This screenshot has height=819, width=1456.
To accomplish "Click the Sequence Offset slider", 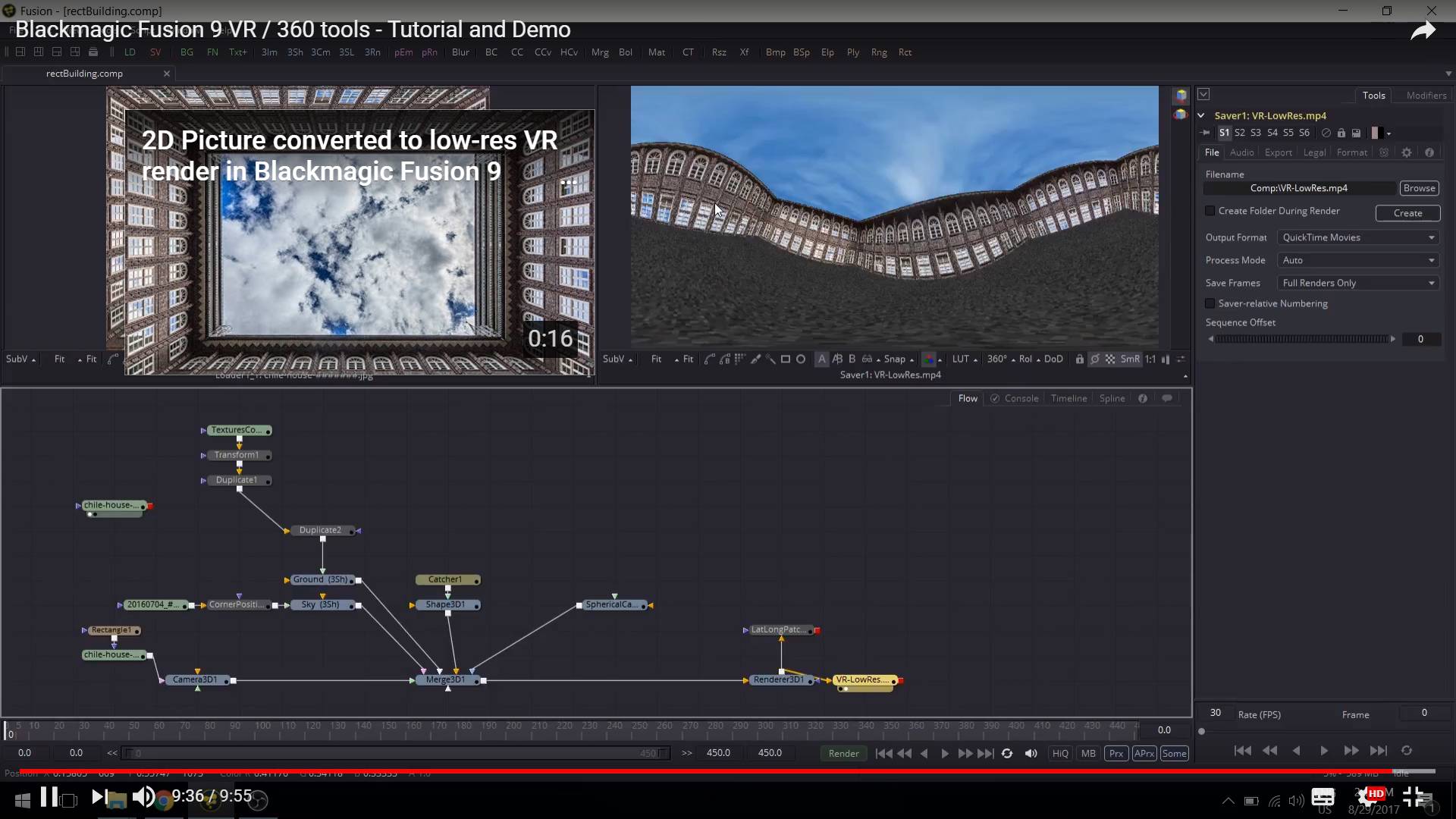I will click(1301, 339).
